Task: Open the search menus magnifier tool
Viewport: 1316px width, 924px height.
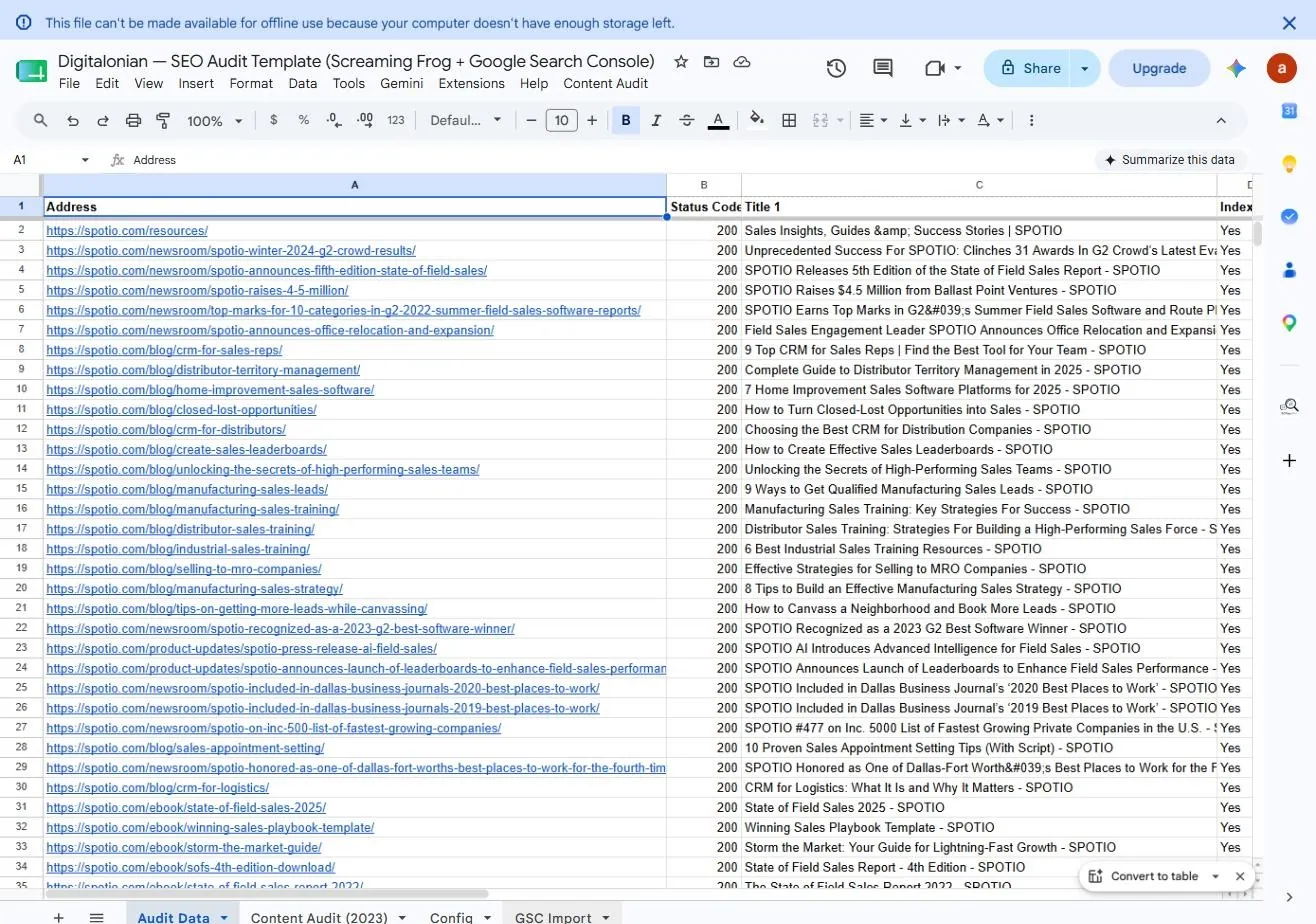Action: (x=41, y=120)
